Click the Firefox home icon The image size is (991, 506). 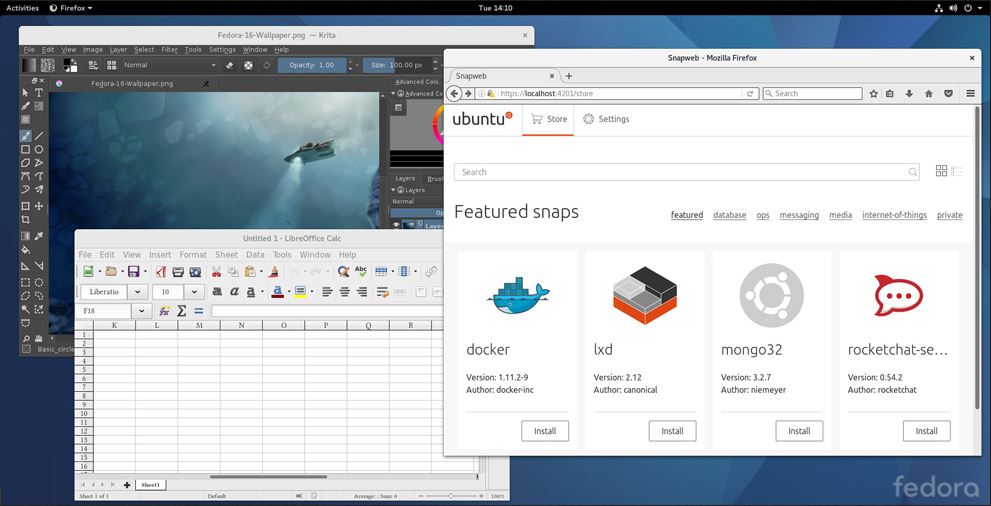pos(929,94)
